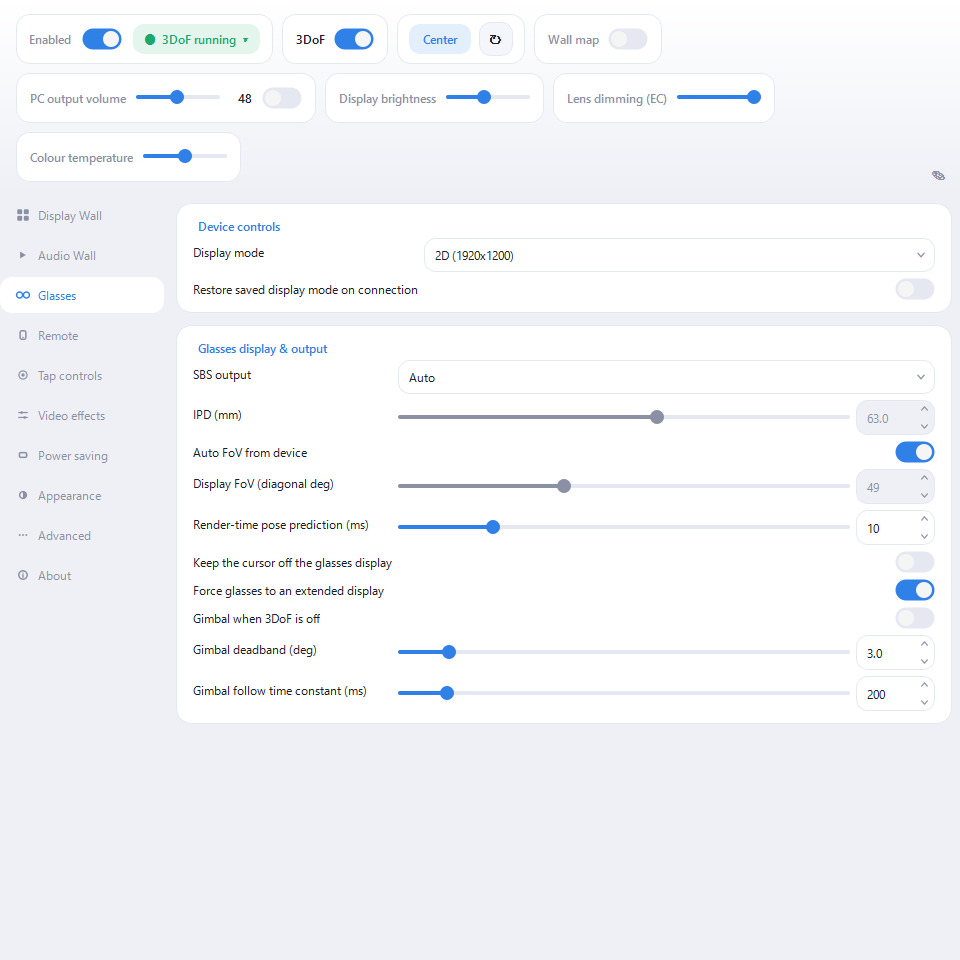Click the Power saving battery icon
This screenshot has height=960, width=960.
[23, 455]
